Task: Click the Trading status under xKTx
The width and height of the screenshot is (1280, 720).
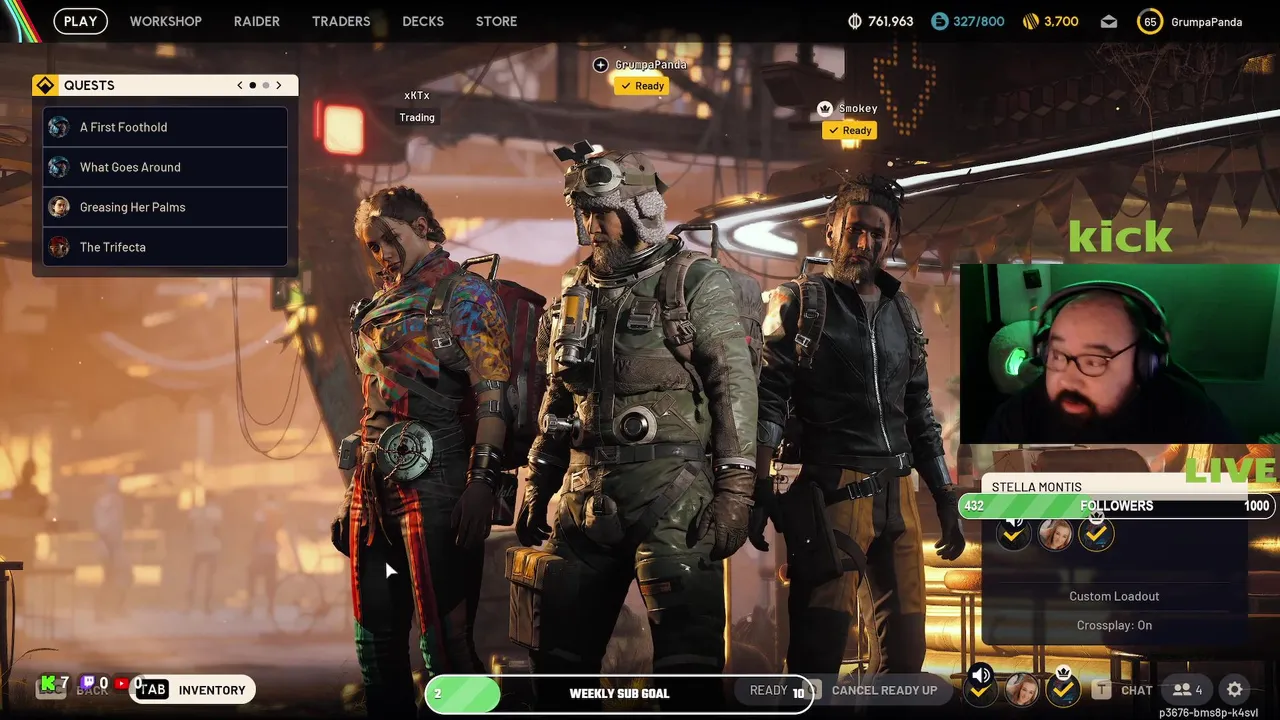Action: tap(417, 117)
